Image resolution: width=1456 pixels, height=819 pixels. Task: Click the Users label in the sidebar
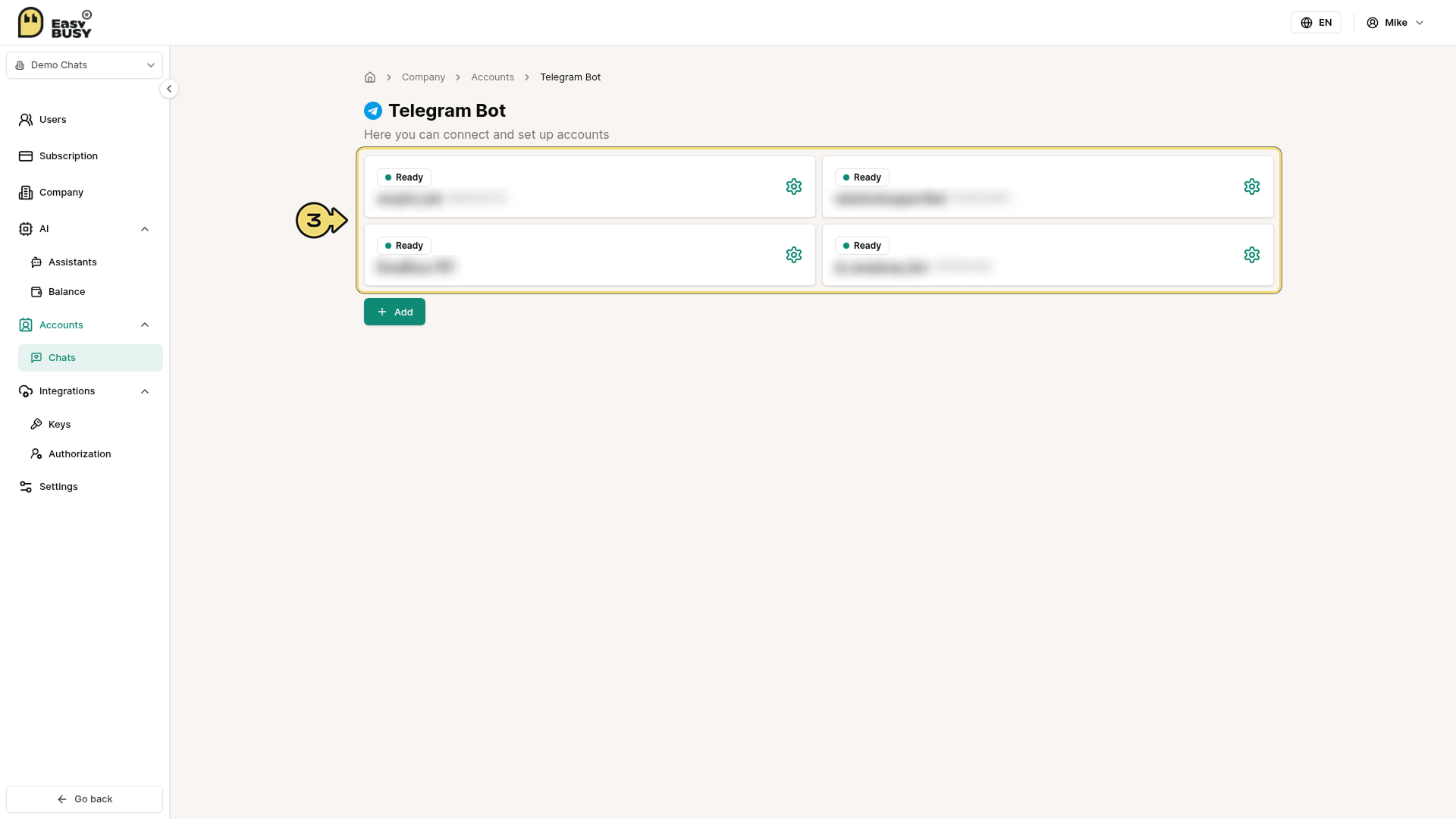[53, 120]
